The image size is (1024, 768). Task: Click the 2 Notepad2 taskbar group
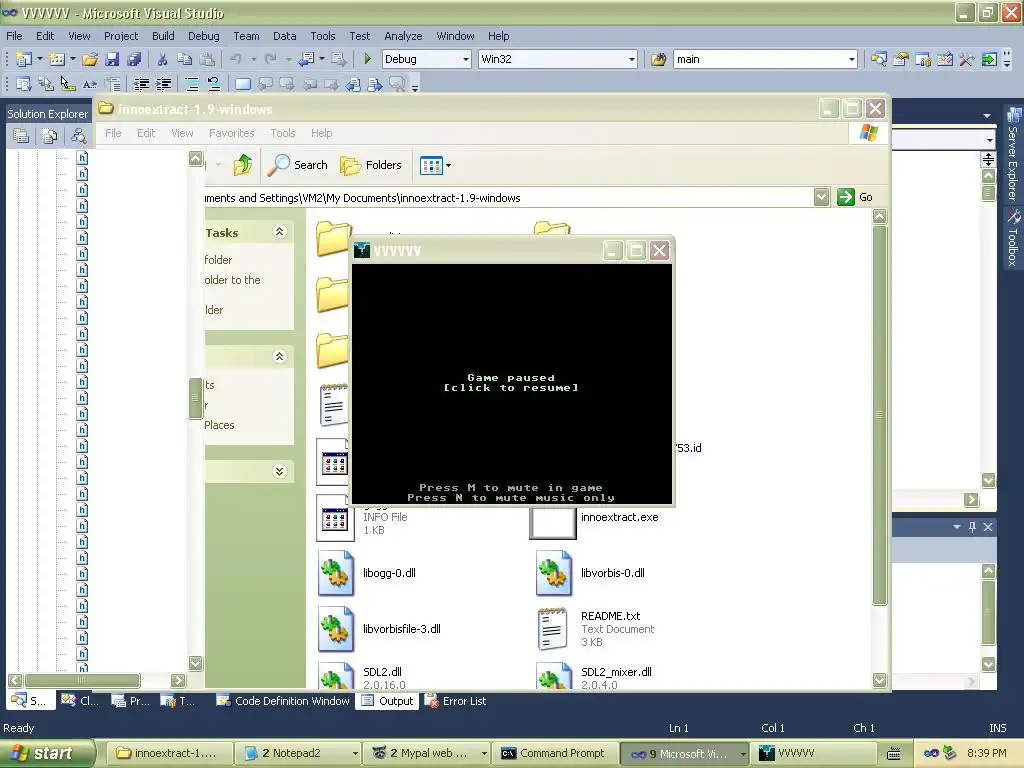pos(298,754)
